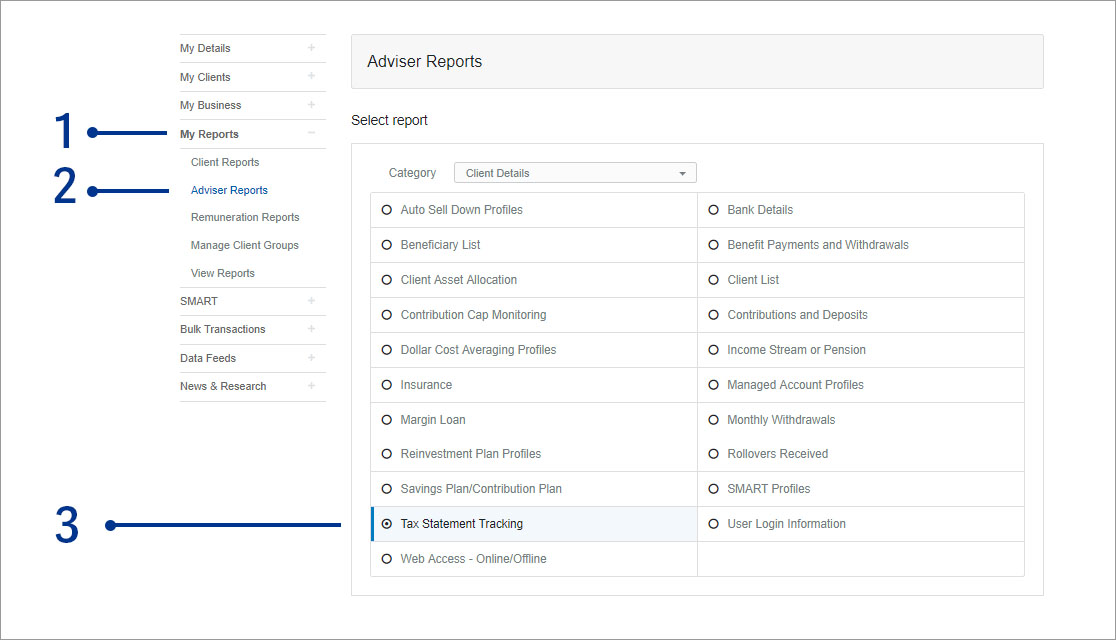Screen dimensions: 1116x640
Task: Pick Client Asset Allocation report
Action: [x=387, y=280]
